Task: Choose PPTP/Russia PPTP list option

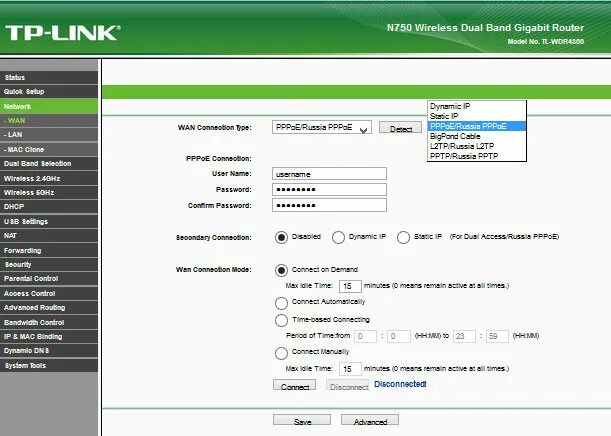Action: click(x=477, y=156)
